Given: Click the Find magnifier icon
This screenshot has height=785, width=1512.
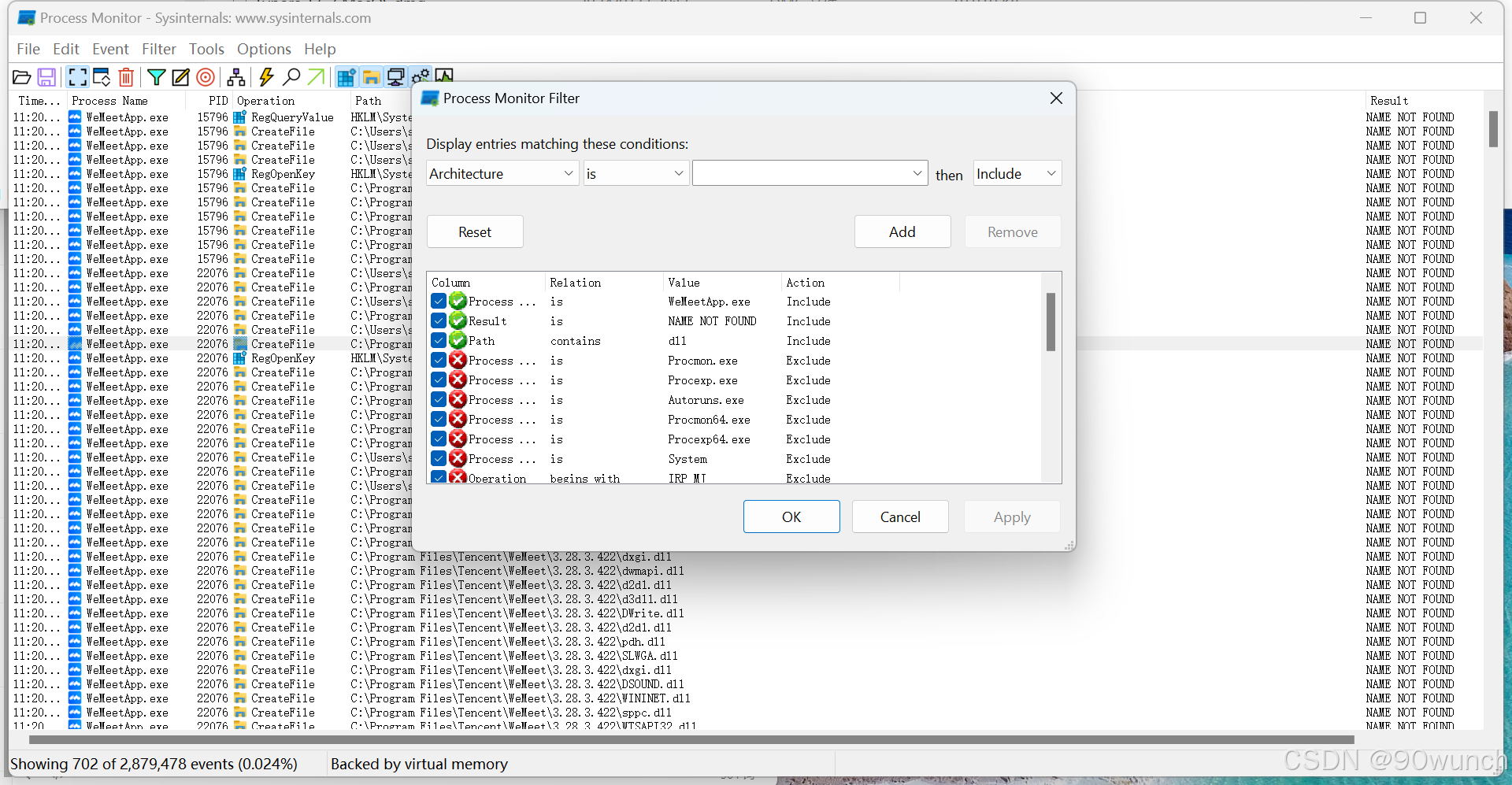Looking at the screenshot, I should pos(291,77).
